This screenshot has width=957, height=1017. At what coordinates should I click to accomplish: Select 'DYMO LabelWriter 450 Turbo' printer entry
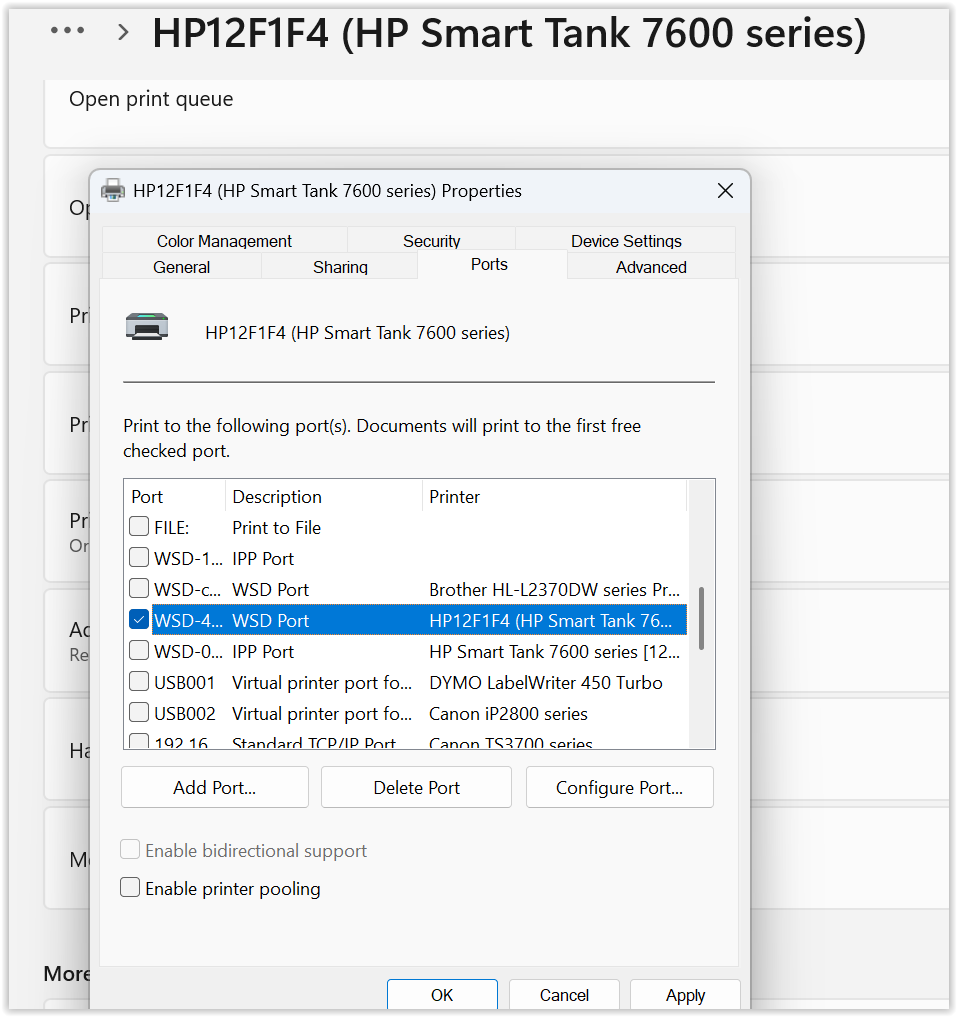pyautogui.click(x=546, y=683)
